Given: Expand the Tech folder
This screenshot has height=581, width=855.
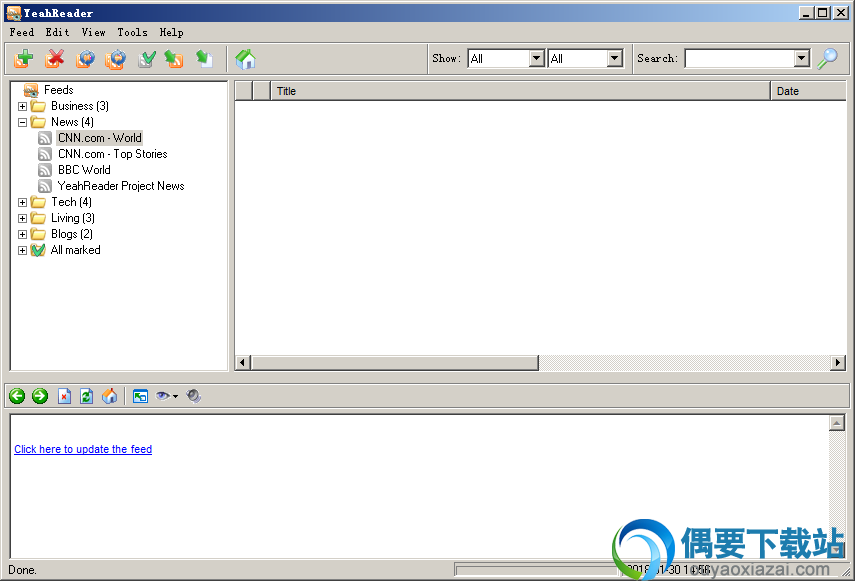Looking at the screenshot, I should coord(22,202).
